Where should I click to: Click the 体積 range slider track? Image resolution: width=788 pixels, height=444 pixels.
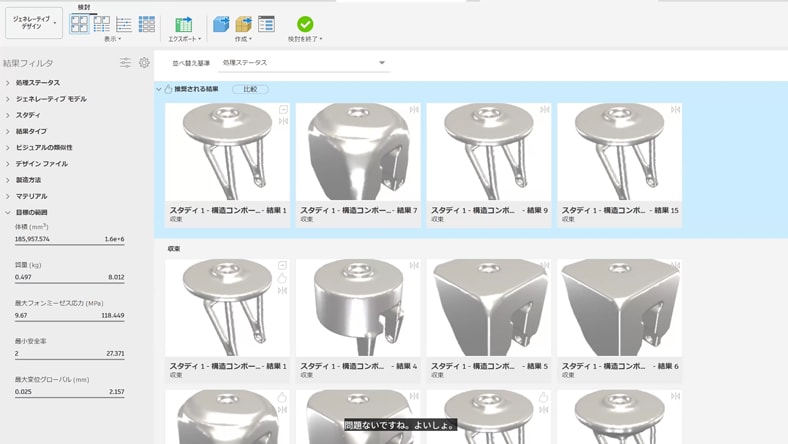[69, 245]
